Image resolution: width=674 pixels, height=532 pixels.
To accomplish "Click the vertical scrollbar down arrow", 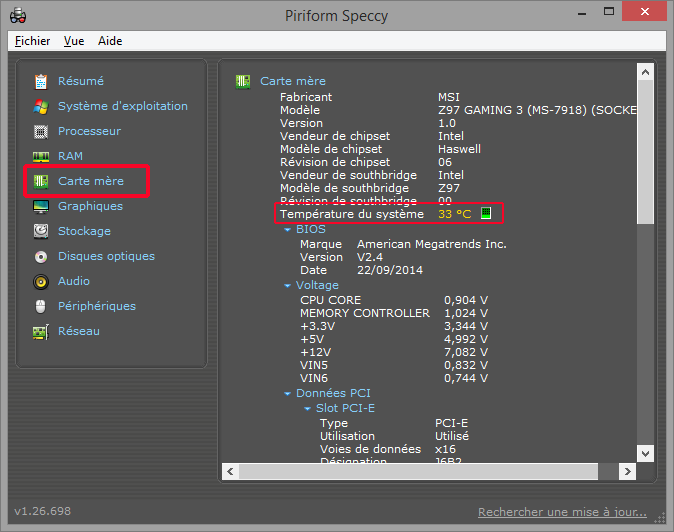I will pos(645,454).
